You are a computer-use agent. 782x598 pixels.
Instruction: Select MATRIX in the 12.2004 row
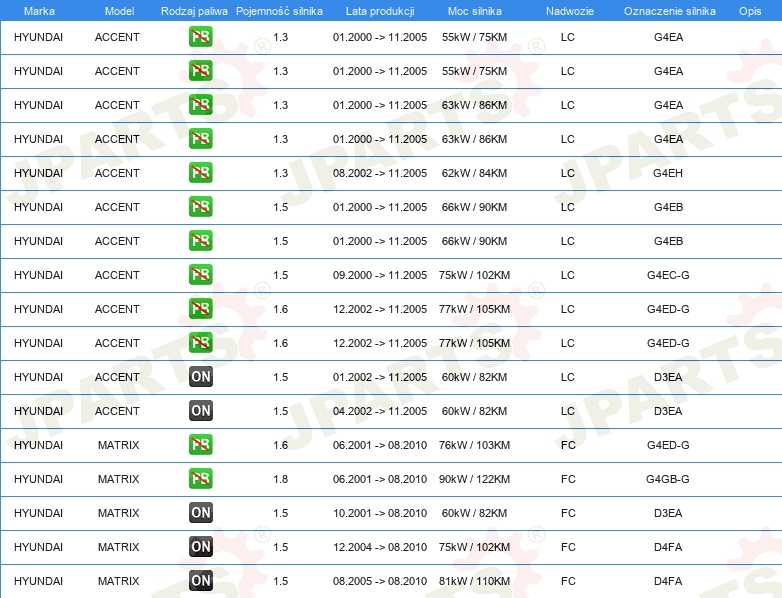118,547
